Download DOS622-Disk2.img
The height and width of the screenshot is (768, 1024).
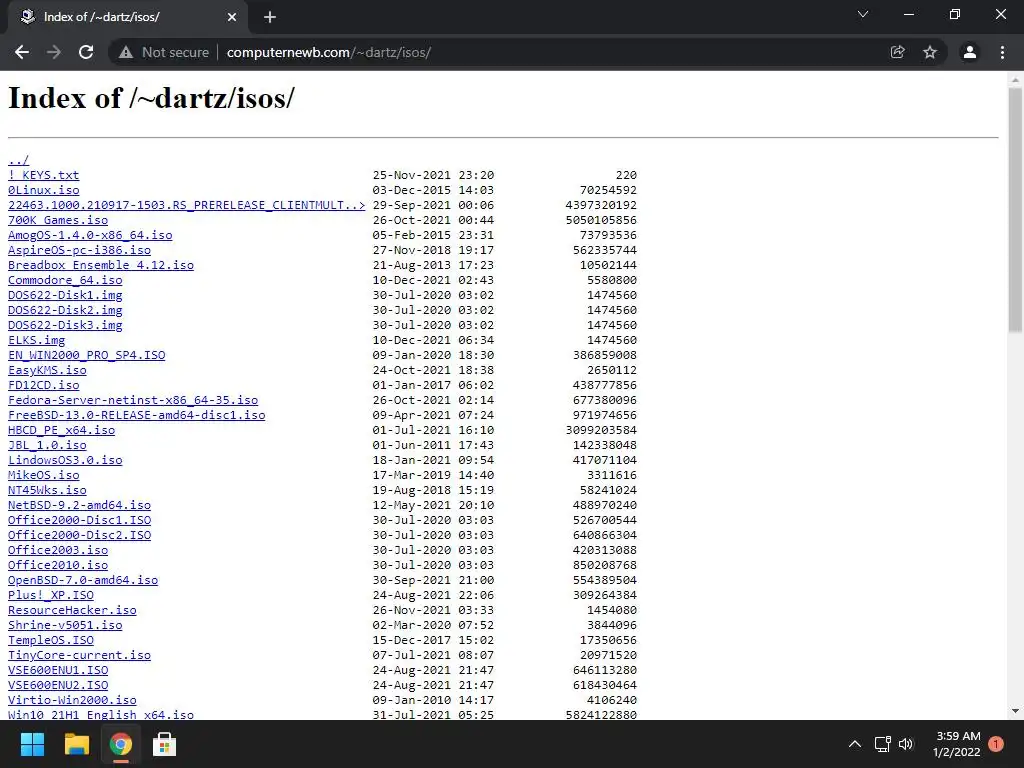65,310
